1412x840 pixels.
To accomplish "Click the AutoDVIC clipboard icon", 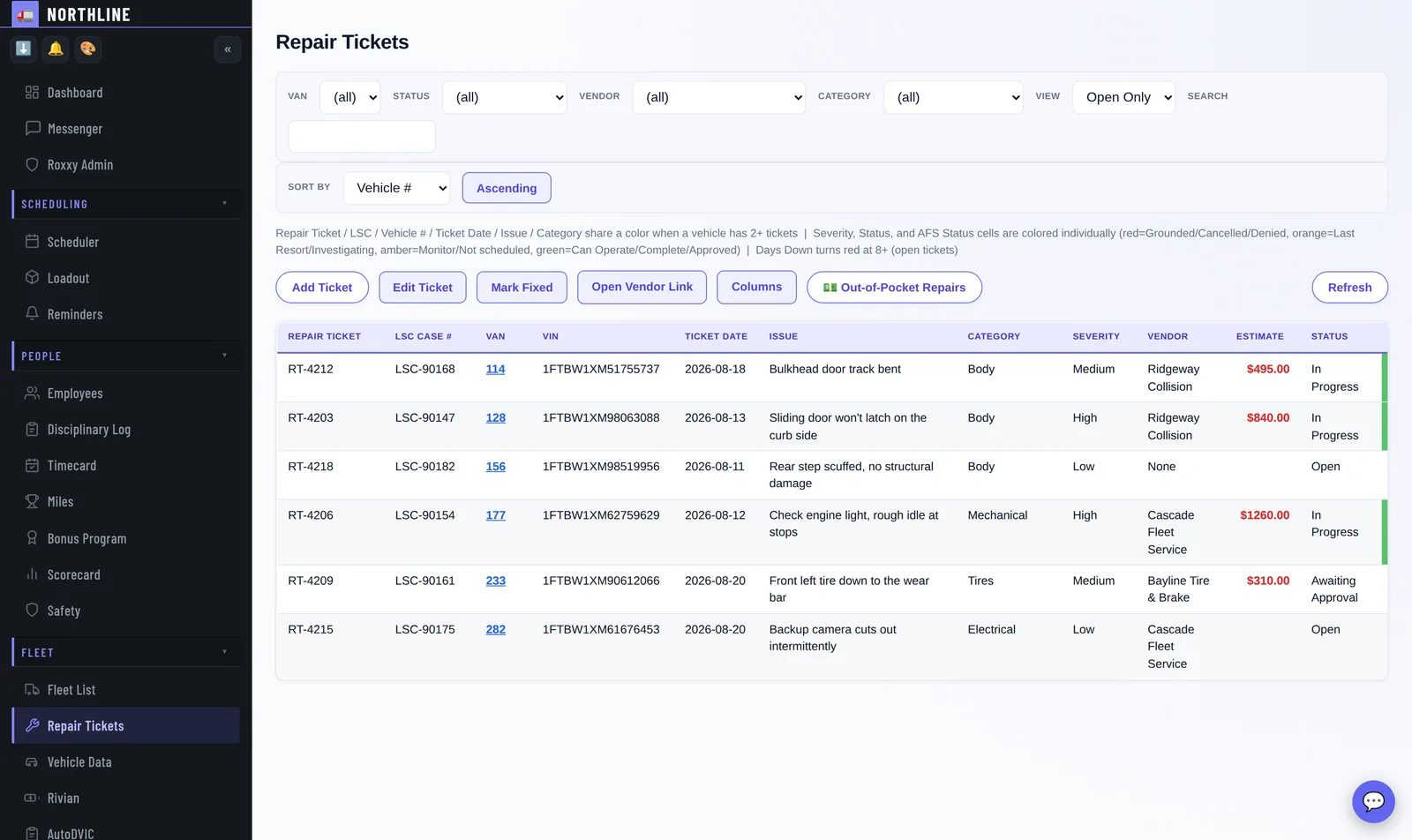I will (x=33, y=834).
